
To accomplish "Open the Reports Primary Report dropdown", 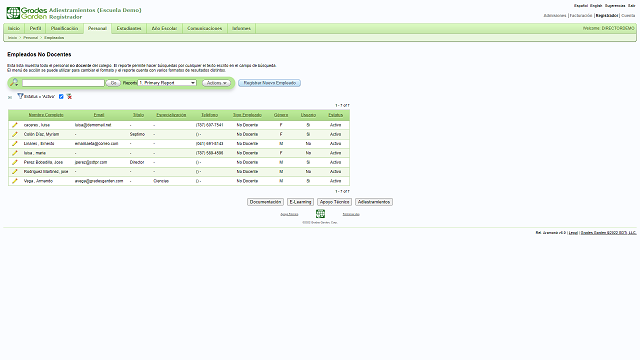I will click(167, 83).
